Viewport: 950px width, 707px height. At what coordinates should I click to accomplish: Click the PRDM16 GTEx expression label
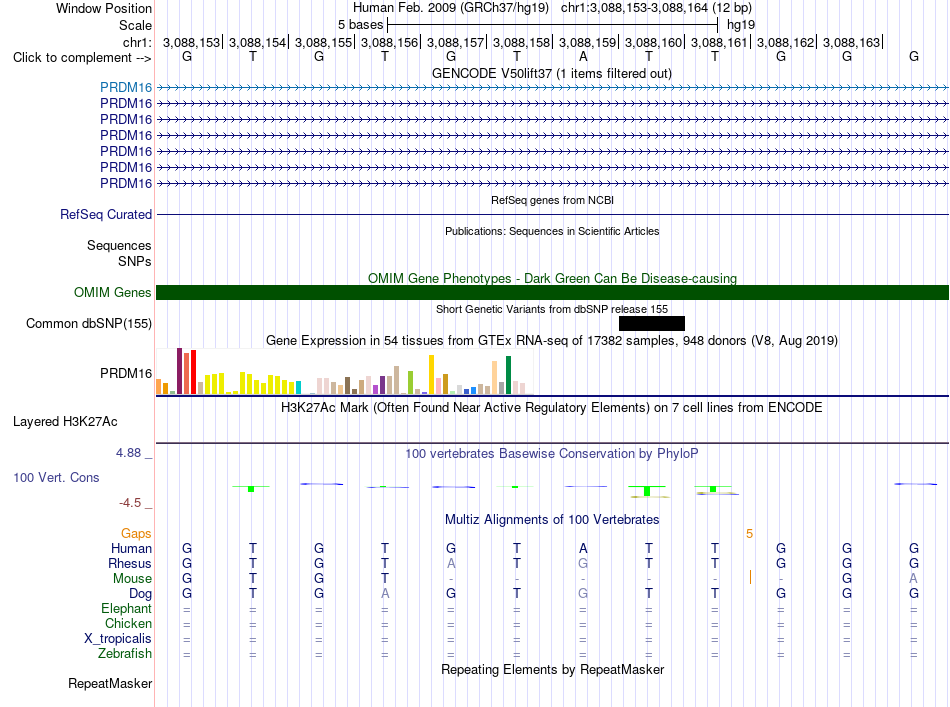click(x=126, y=373)
